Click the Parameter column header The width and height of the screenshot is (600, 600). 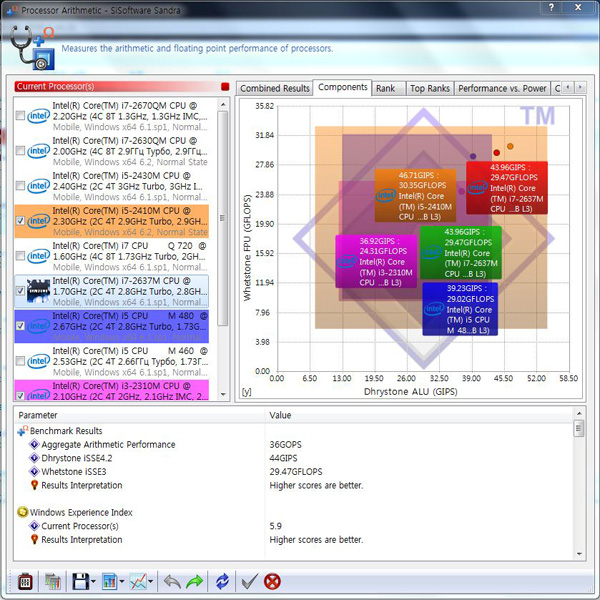click(x=140, y=415)
